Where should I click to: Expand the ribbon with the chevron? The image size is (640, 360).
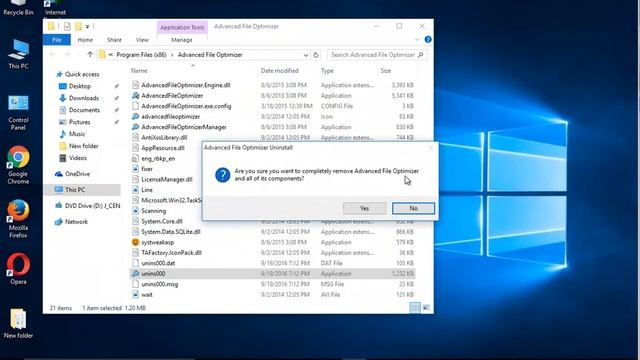click(x=417, y=40)
